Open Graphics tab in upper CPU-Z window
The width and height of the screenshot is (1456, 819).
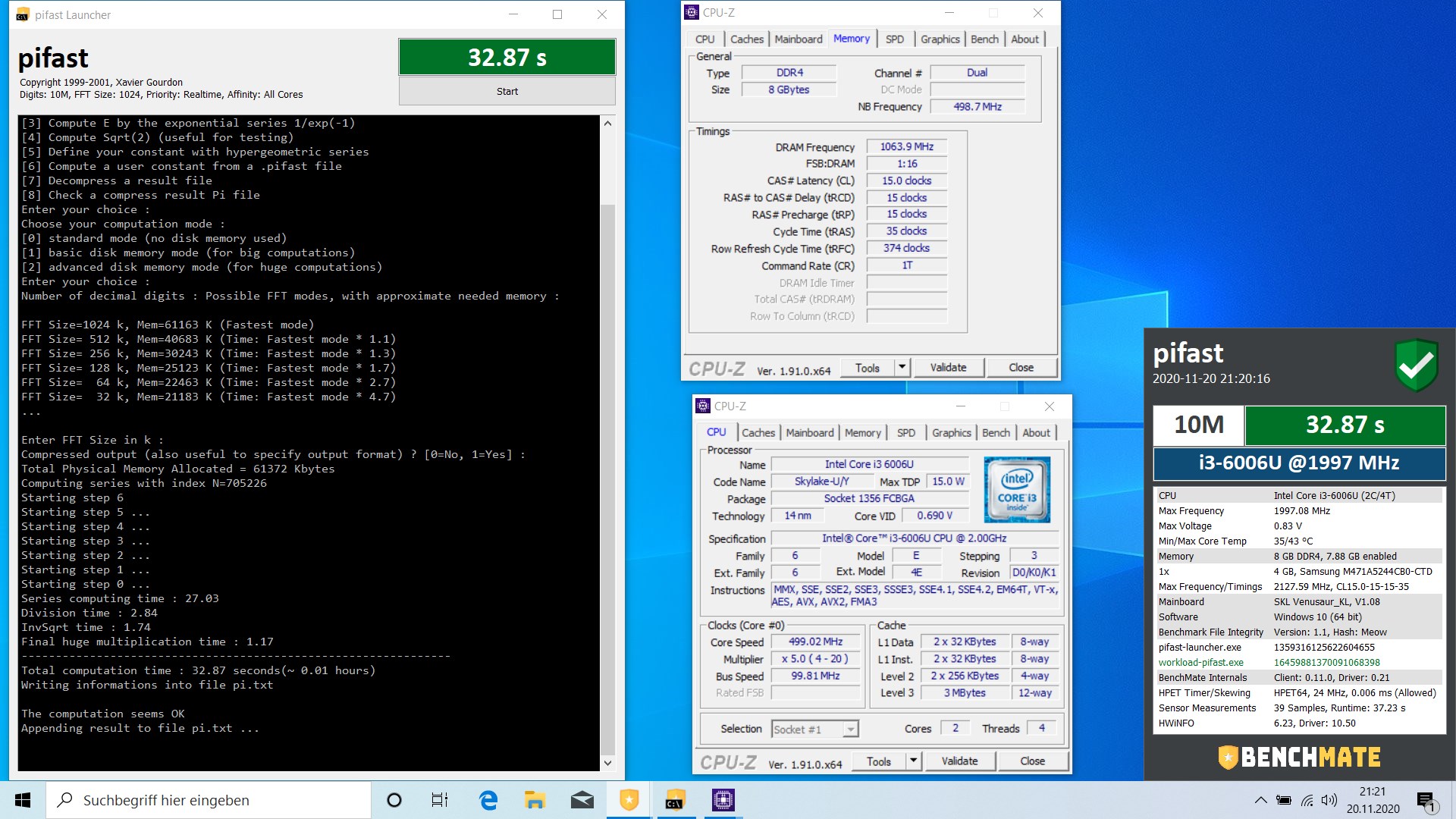point(940,39)
